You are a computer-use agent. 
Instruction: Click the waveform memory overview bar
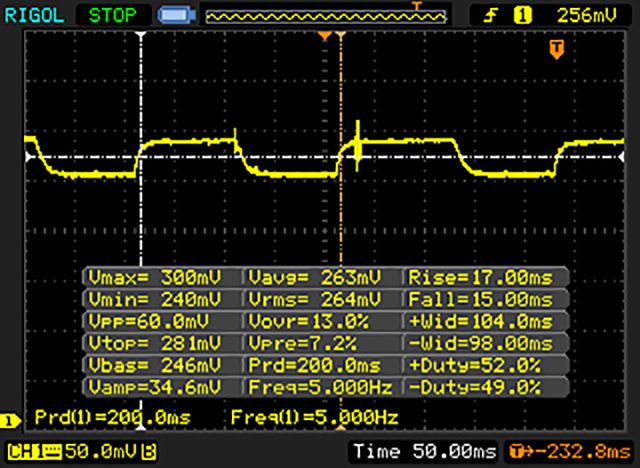326,17
